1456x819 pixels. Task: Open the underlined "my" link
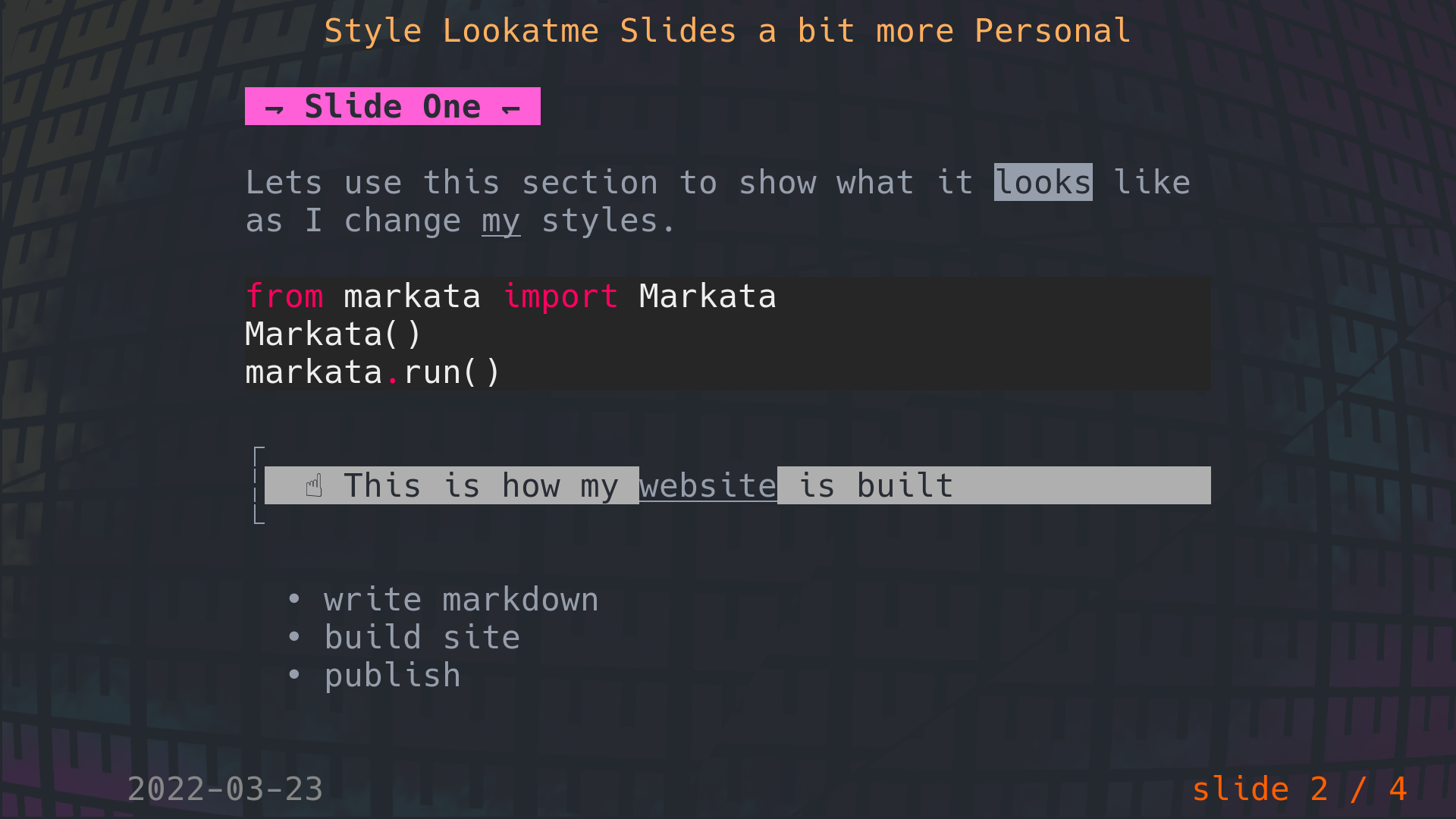[500, 221]
